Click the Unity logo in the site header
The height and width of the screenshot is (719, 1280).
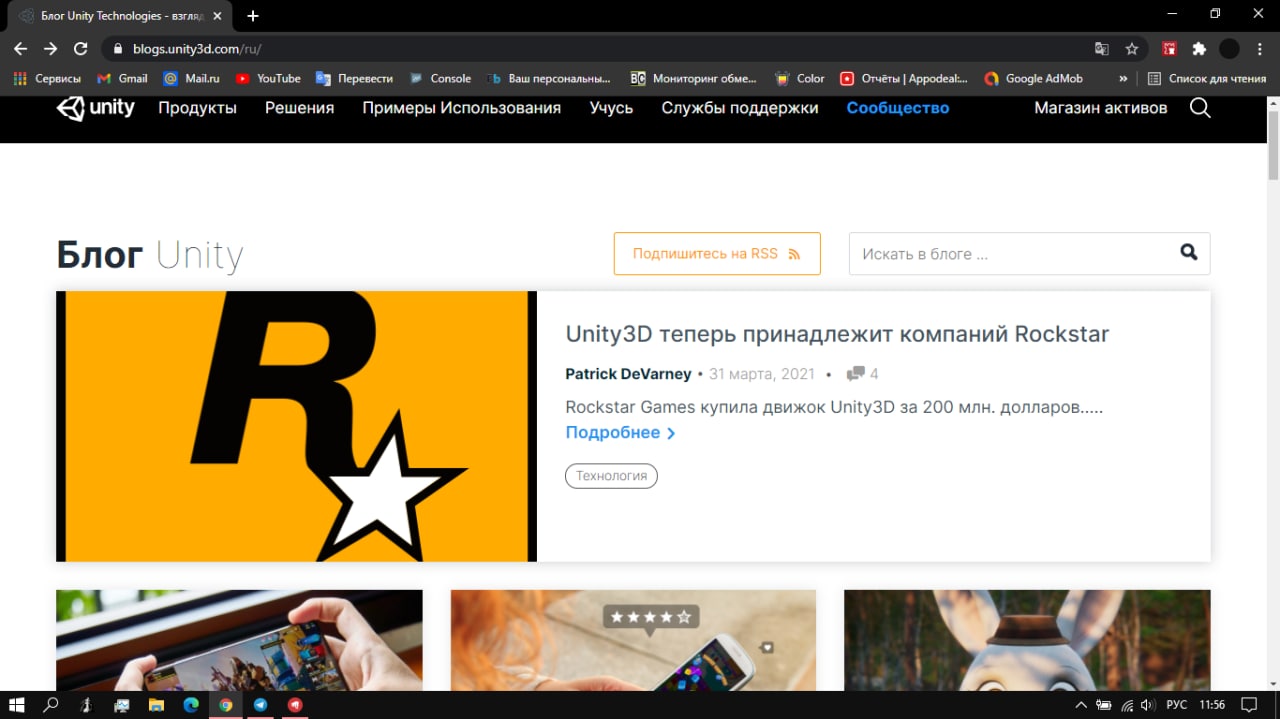pos(96,108)
